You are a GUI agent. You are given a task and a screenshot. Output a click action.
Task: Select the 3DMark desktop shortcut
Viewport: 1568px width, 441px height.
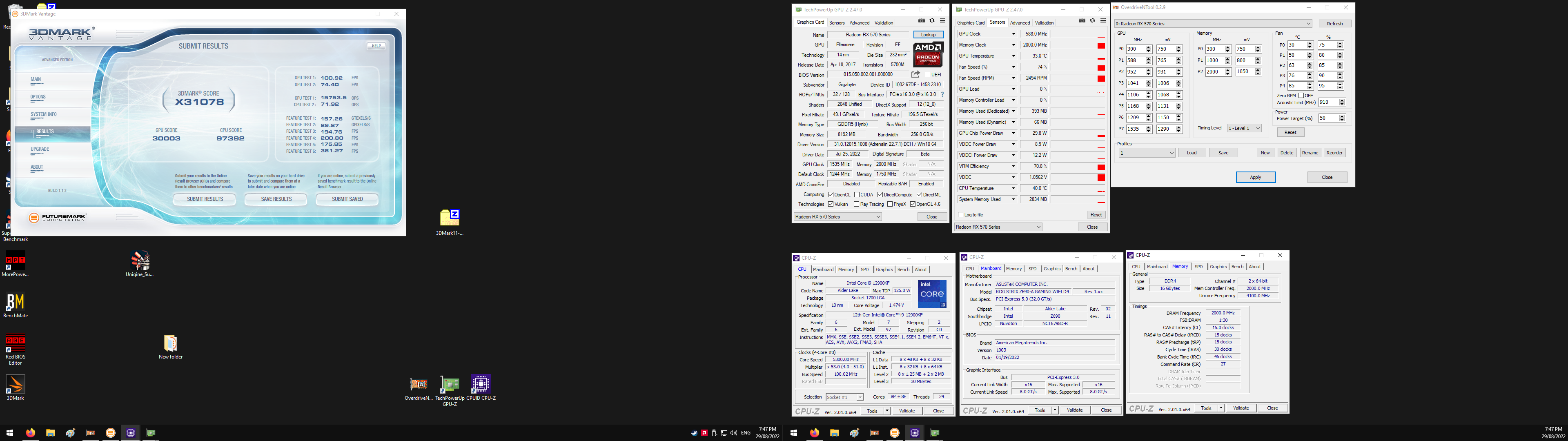pyautogui.click(x=15, y=388)
